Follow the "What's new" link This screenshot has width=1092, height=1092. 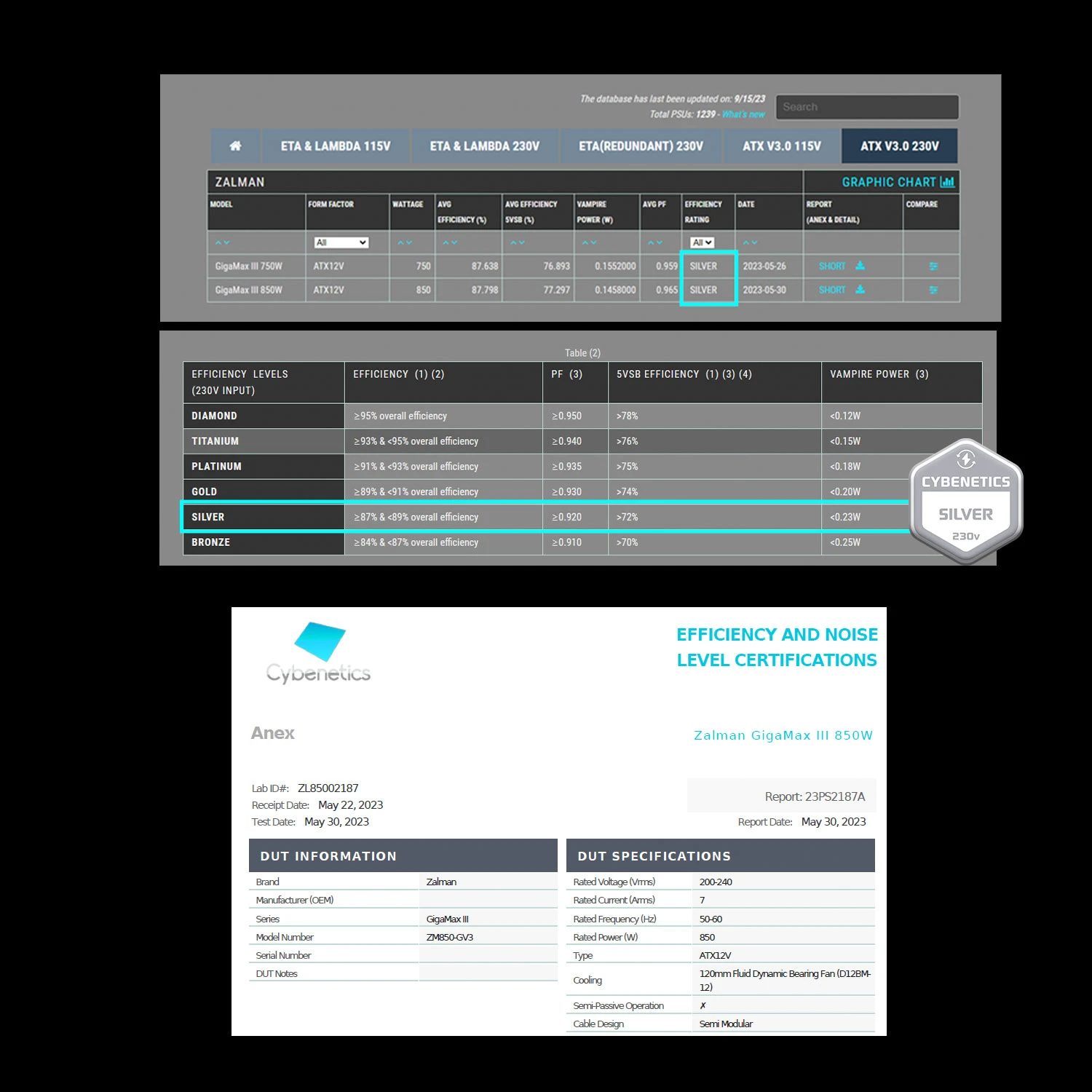(743, 114)
